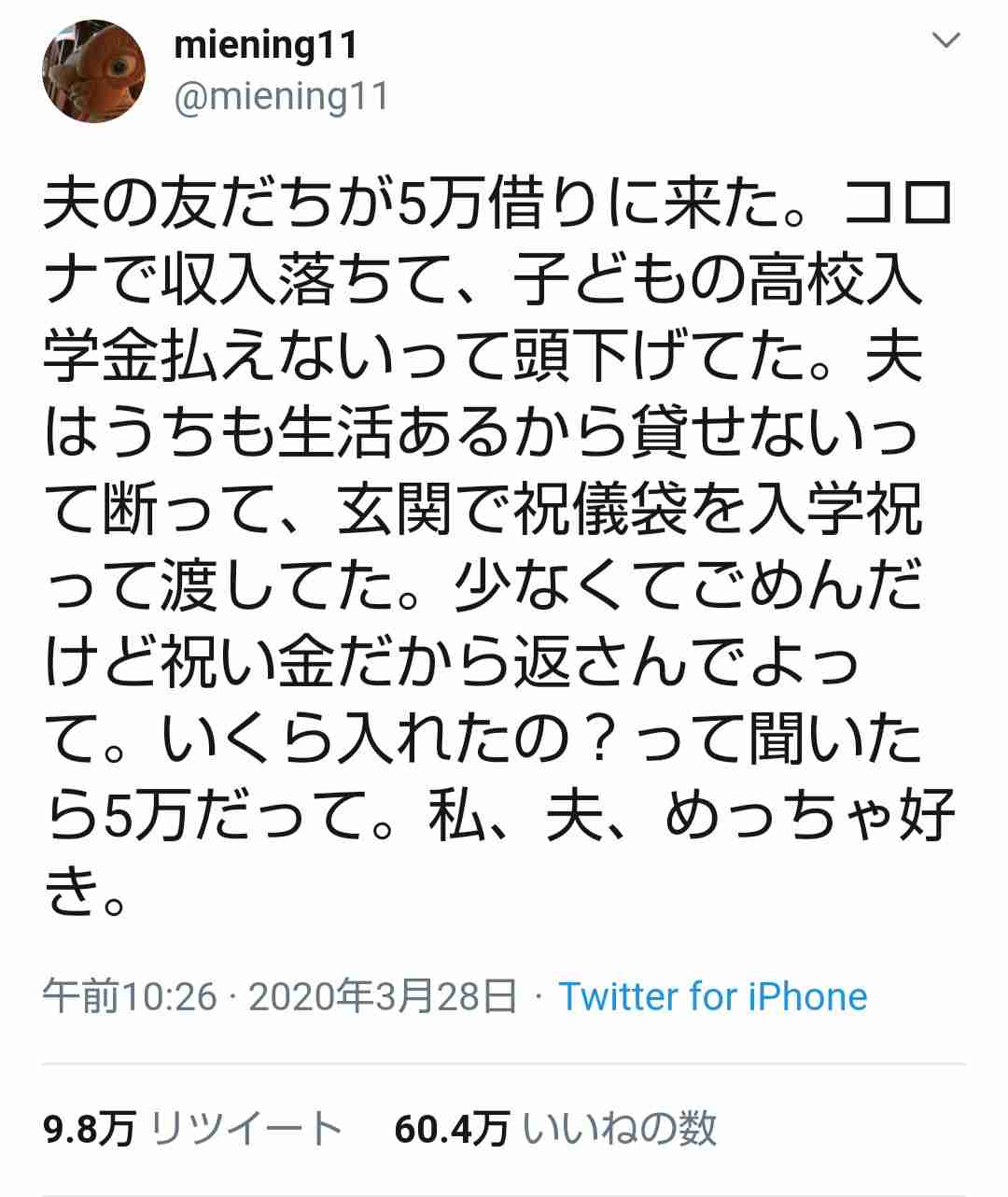Open the Twitter for iPhone link
The width and height of the screenshot is (1008, 1197).
coord(713,997)
